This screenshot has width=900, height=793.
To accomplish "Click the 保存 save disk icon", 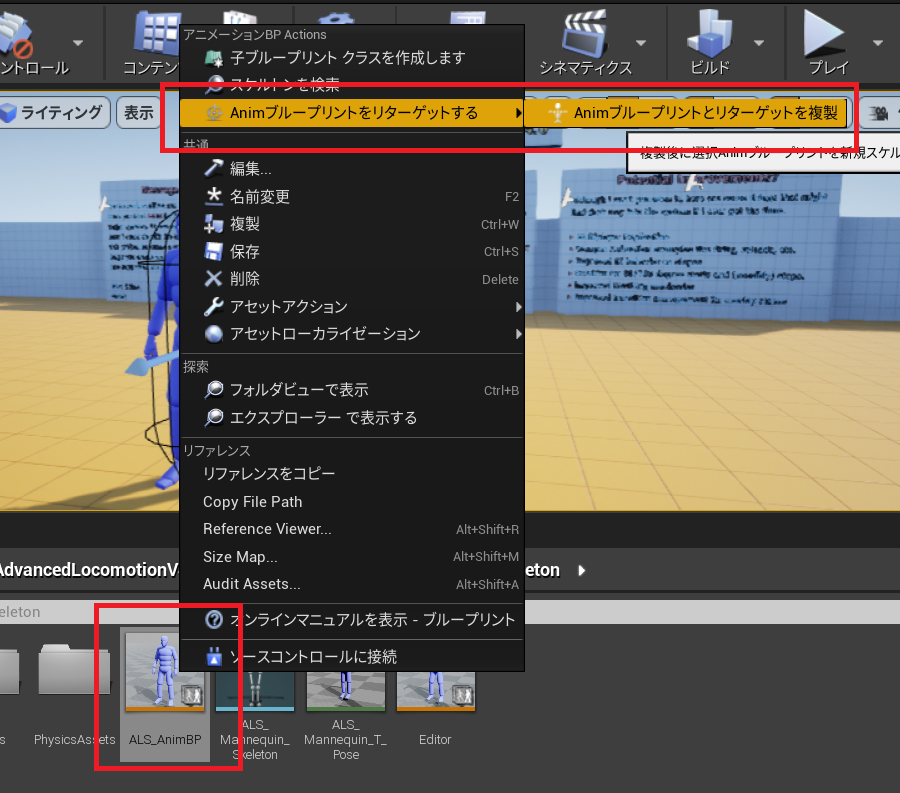I will (214, 251).
